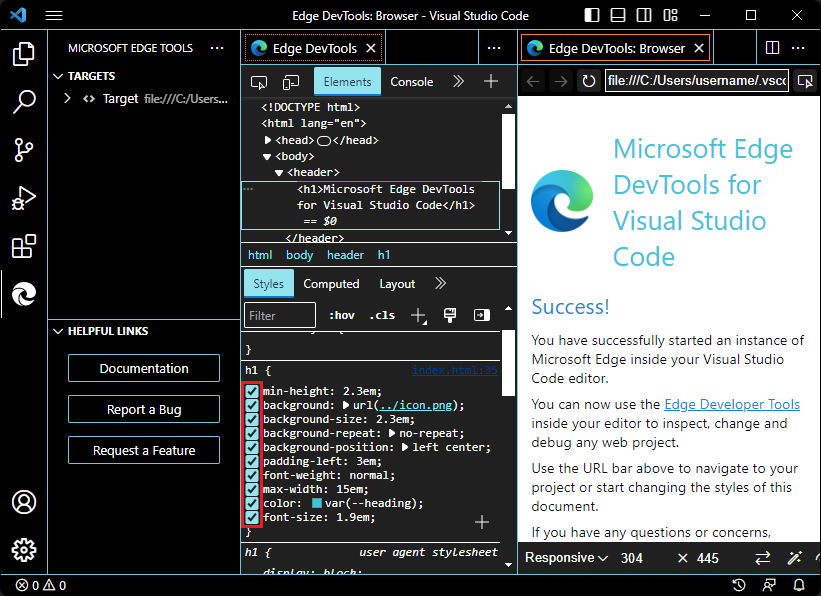Select the Computed tab in Styles pane
The width and height of the screenshot is (821, 596).
pos(331,283)
